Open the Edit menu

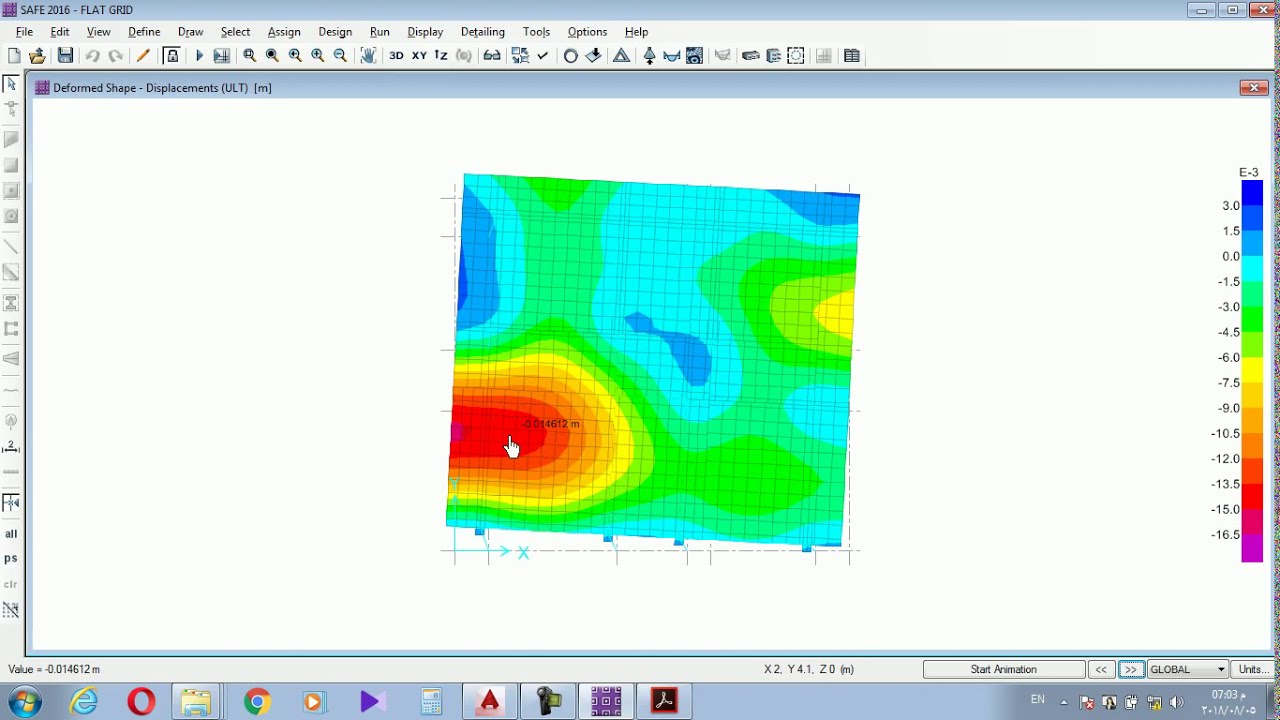[x=60, y=32]
